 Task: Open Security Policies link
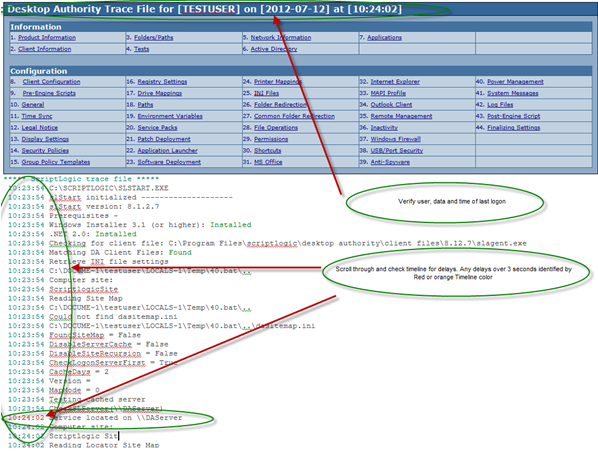coord(45,150)
